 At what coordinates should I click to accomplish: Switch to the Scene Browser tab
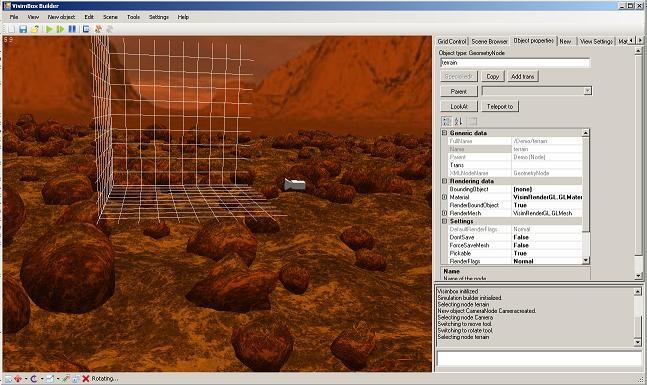click(x=489, y=41)
